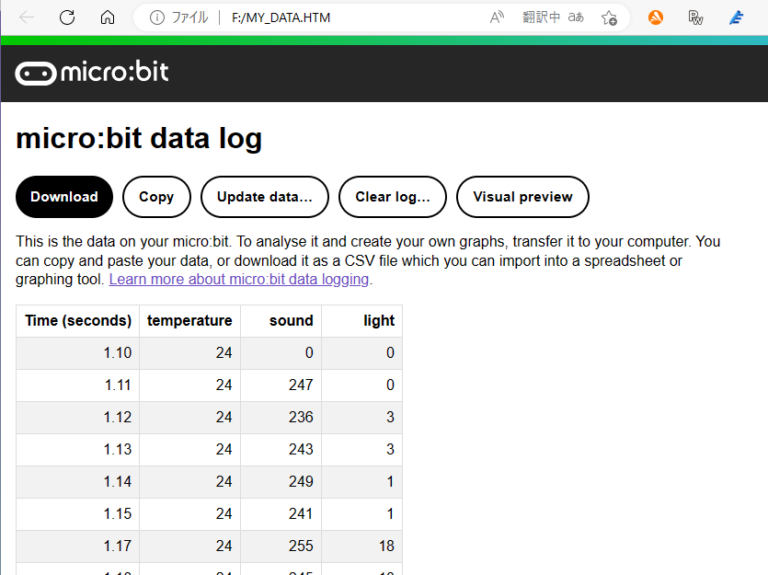Viewport: 768px width, 575px height.
Task: Open the Visual preview button
Action: [x=522, y=197]
